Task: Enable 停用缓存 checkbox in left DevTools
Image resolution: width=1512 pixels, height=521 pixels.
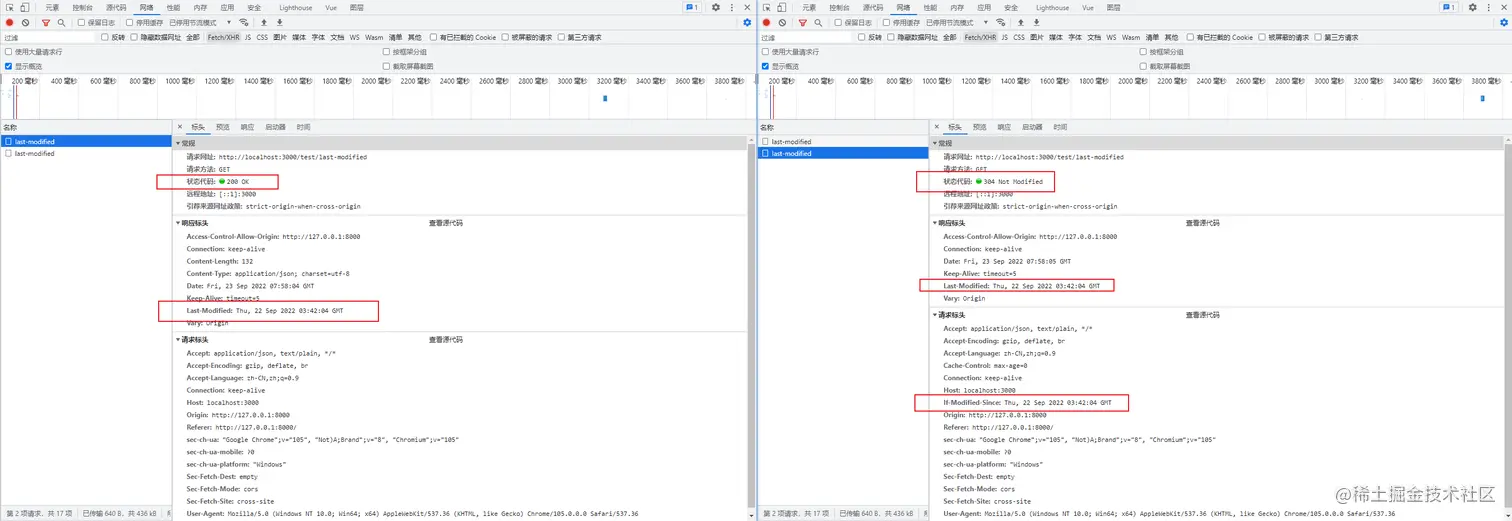Action: click(130, 22)
